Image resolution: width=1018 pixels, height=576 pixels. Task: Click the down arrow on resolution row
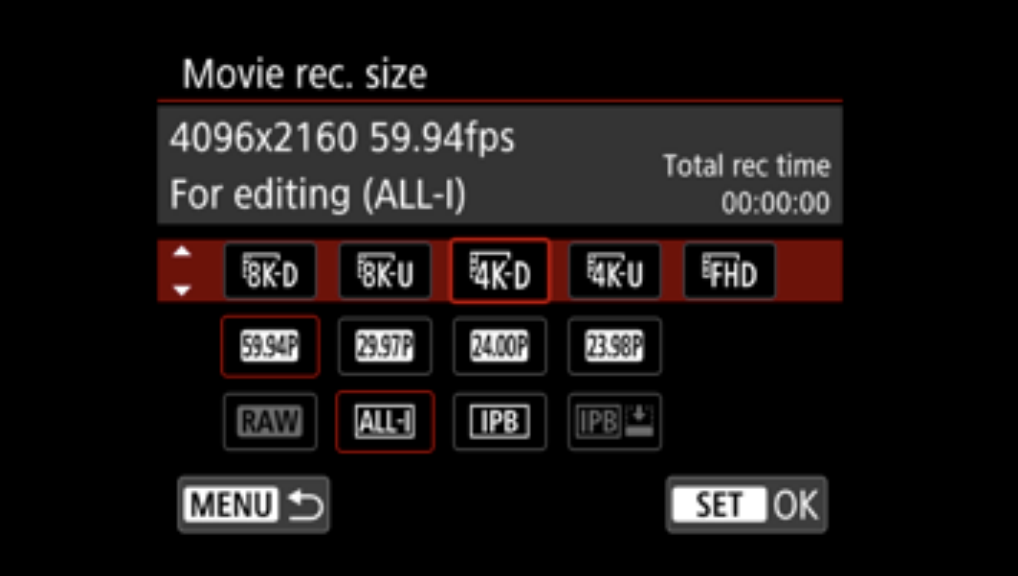coord(182,290)
